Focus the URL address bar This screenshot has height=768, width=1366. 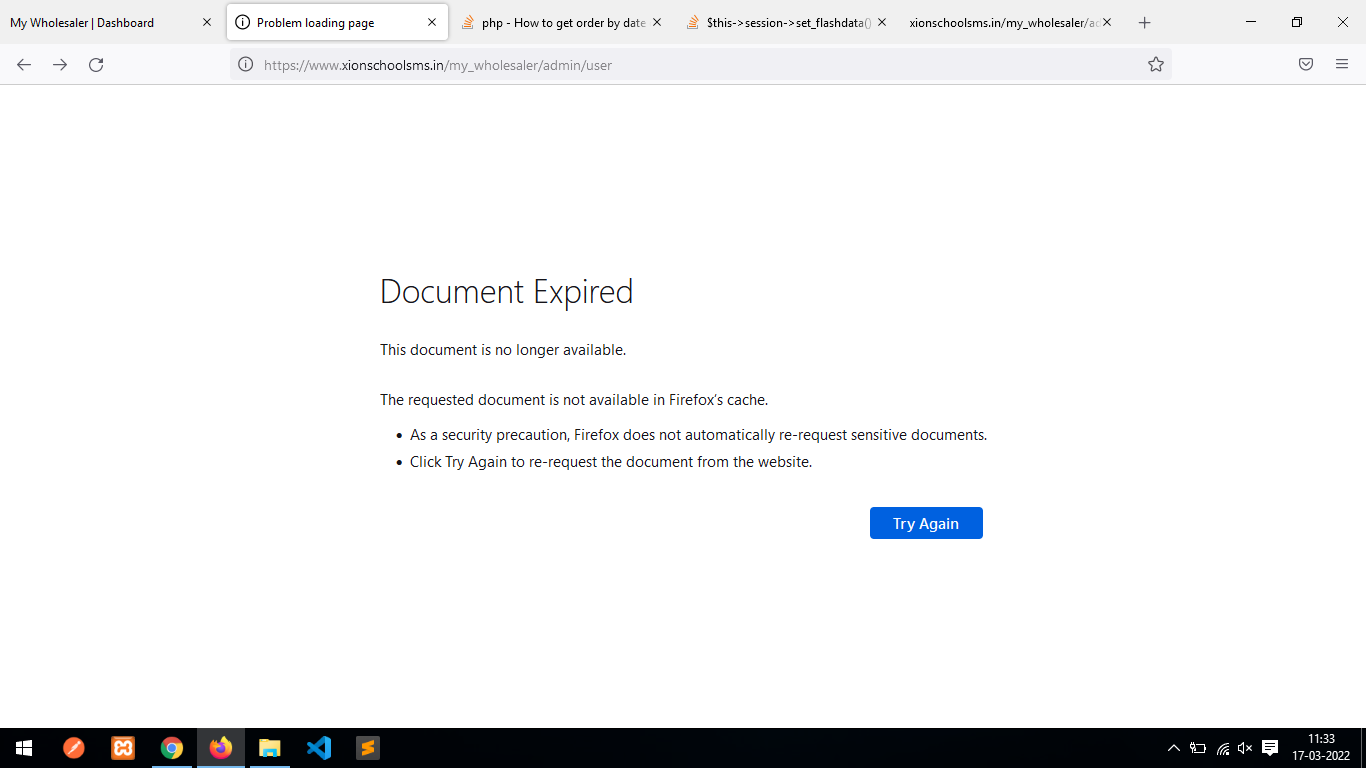[700, 65]
